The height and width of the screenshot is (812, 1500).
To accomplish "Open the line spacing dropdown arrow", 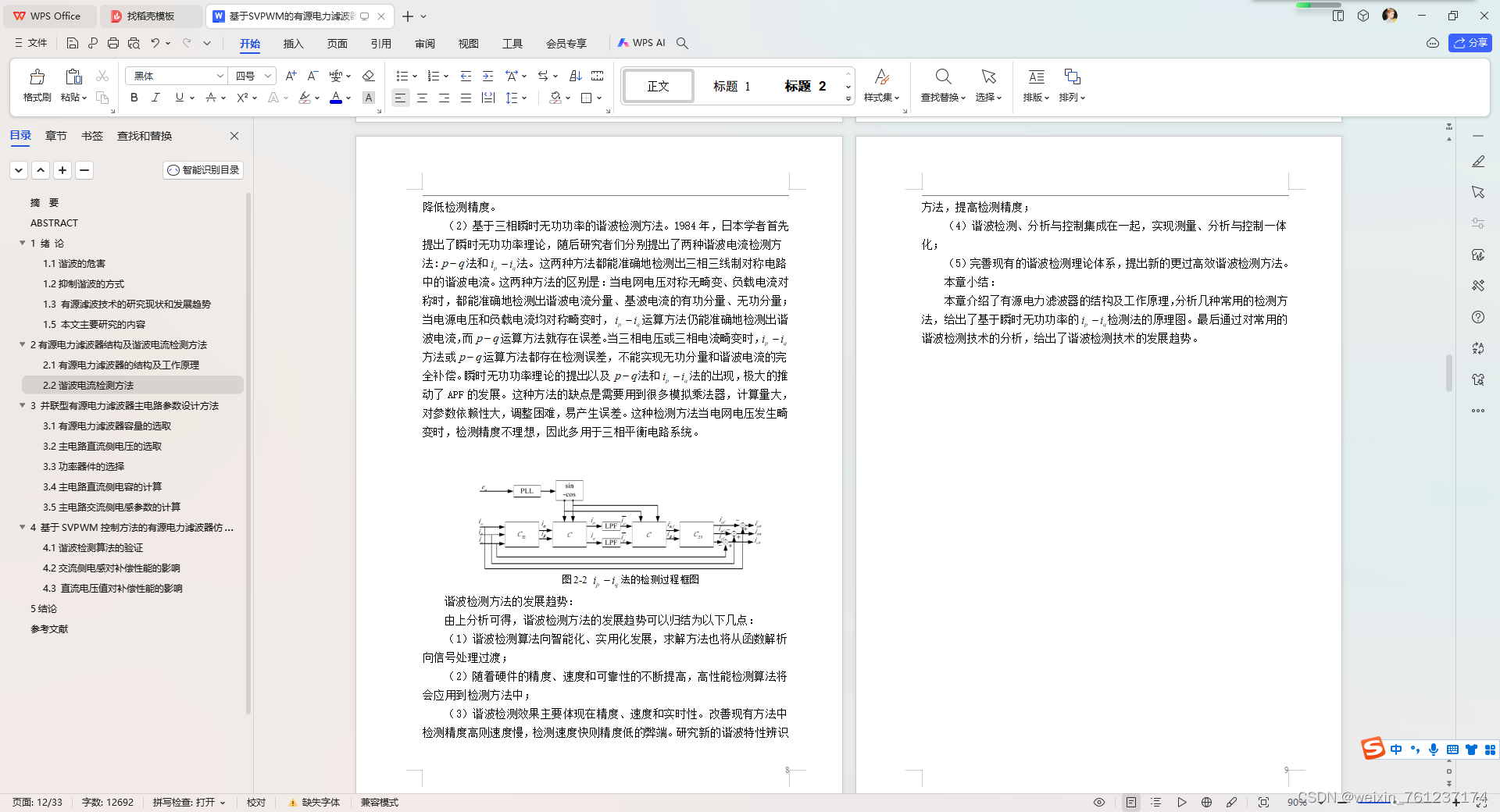I will pos(524,98).
